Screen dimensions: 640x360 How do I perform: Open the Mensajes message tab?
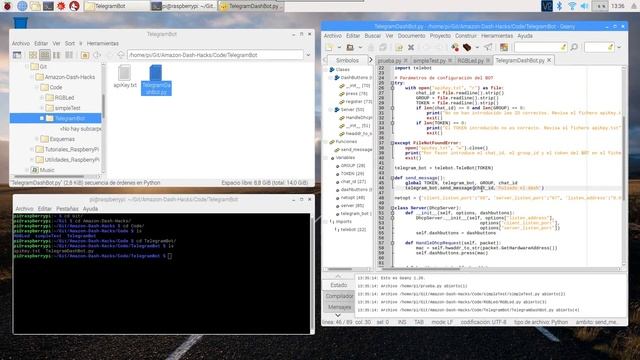pos(339,307)
